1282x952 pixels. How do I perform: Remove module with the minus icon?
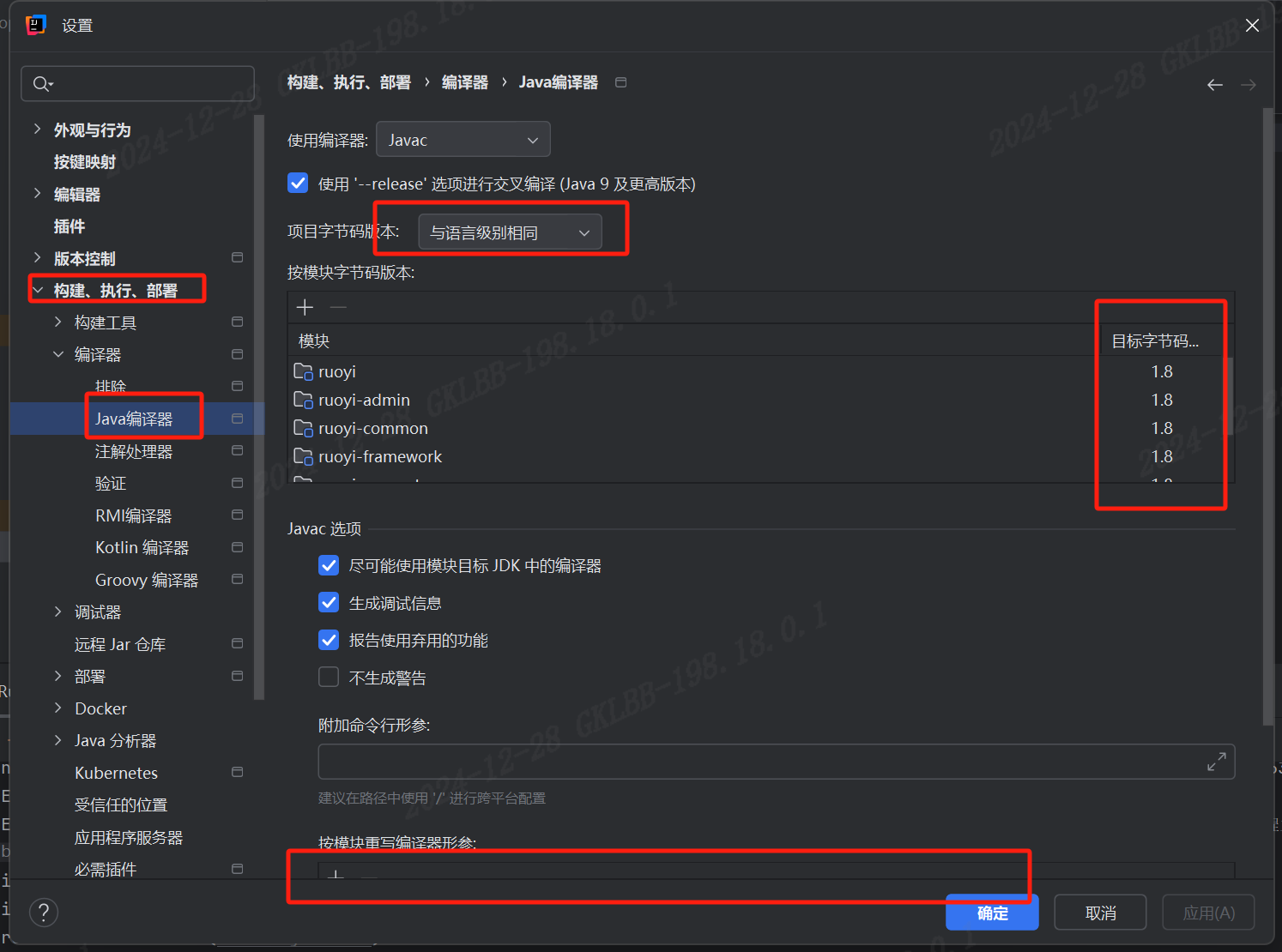coord(338,307)
